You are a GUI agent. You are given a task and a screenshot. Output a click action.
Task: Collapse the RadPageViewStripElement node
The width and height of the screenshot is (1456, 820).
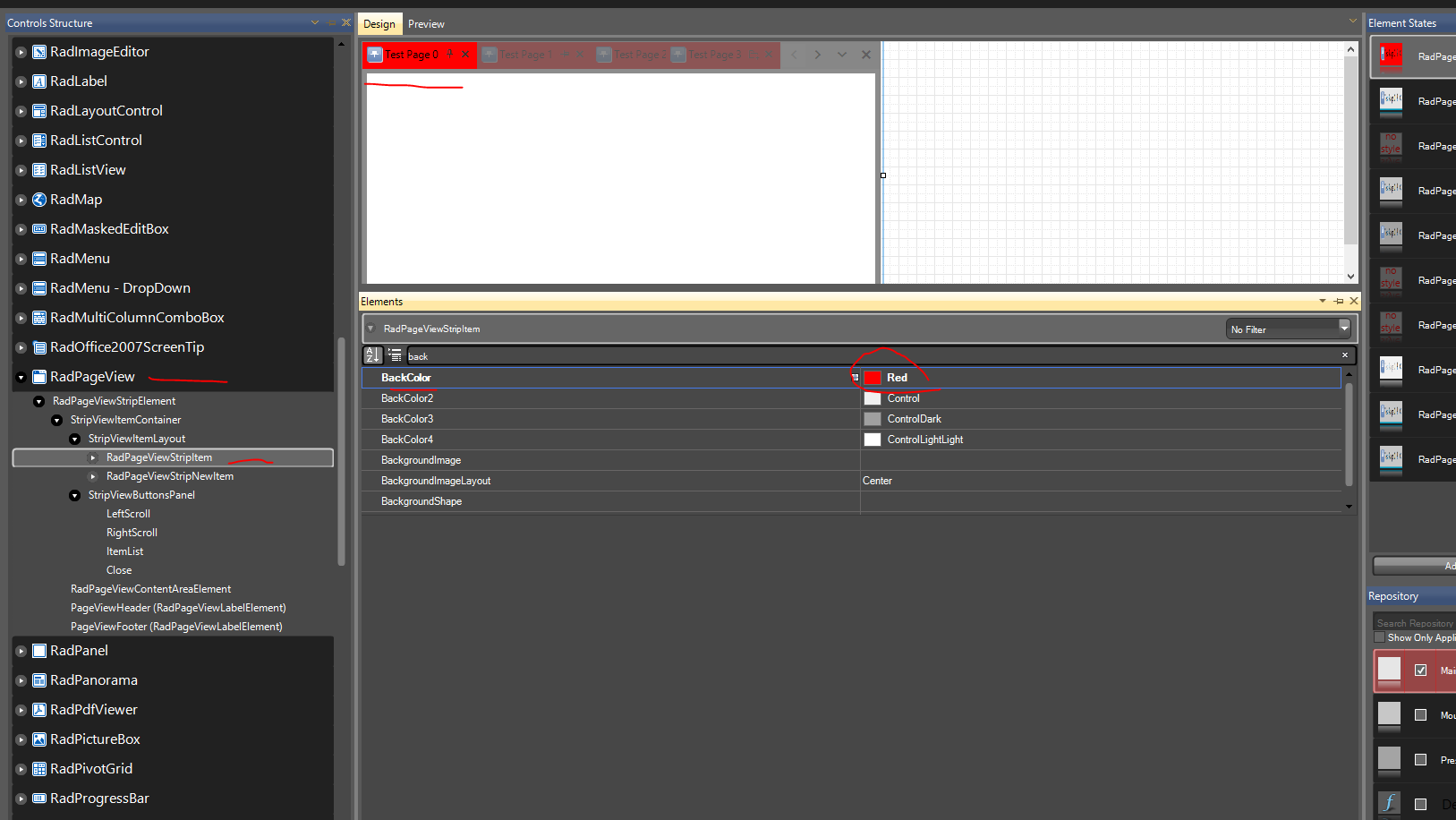pos(38,401)
